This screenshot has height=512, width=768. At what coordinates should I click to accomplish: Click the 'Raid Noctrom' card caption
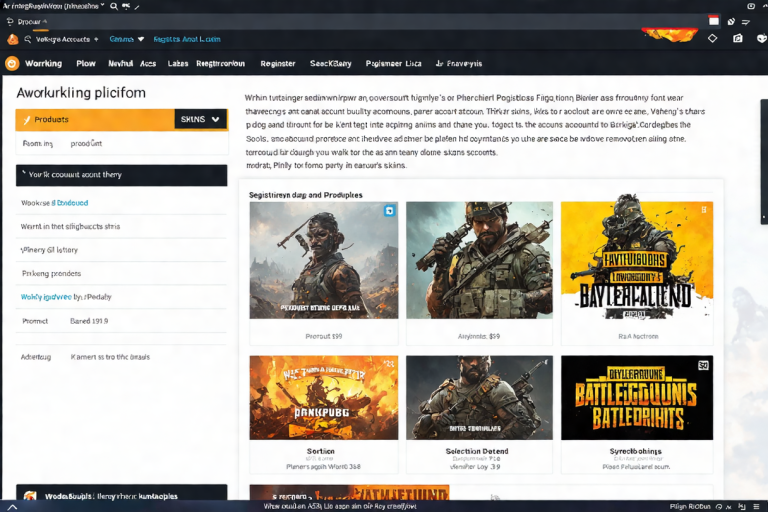(x=638, y=337)
